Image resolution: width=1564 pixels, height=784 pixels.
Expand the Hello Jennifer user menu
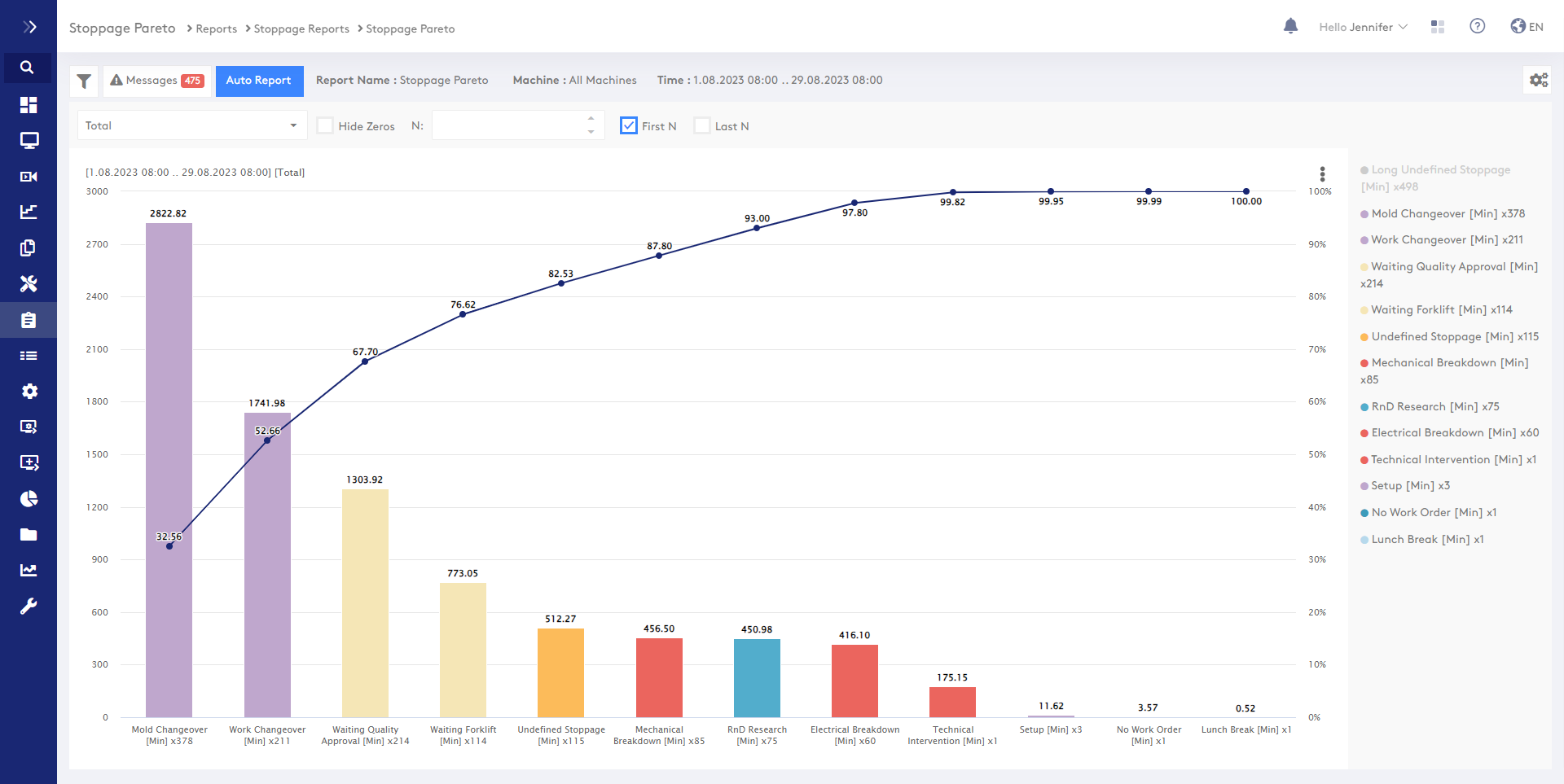tap(1363, 27)
